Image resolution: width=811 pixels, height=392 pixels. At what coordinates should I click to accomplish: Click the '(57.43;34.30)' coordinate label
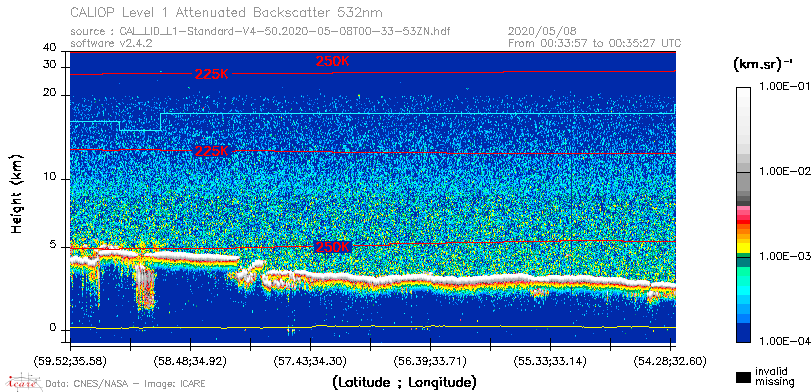[x=310, y=361]
